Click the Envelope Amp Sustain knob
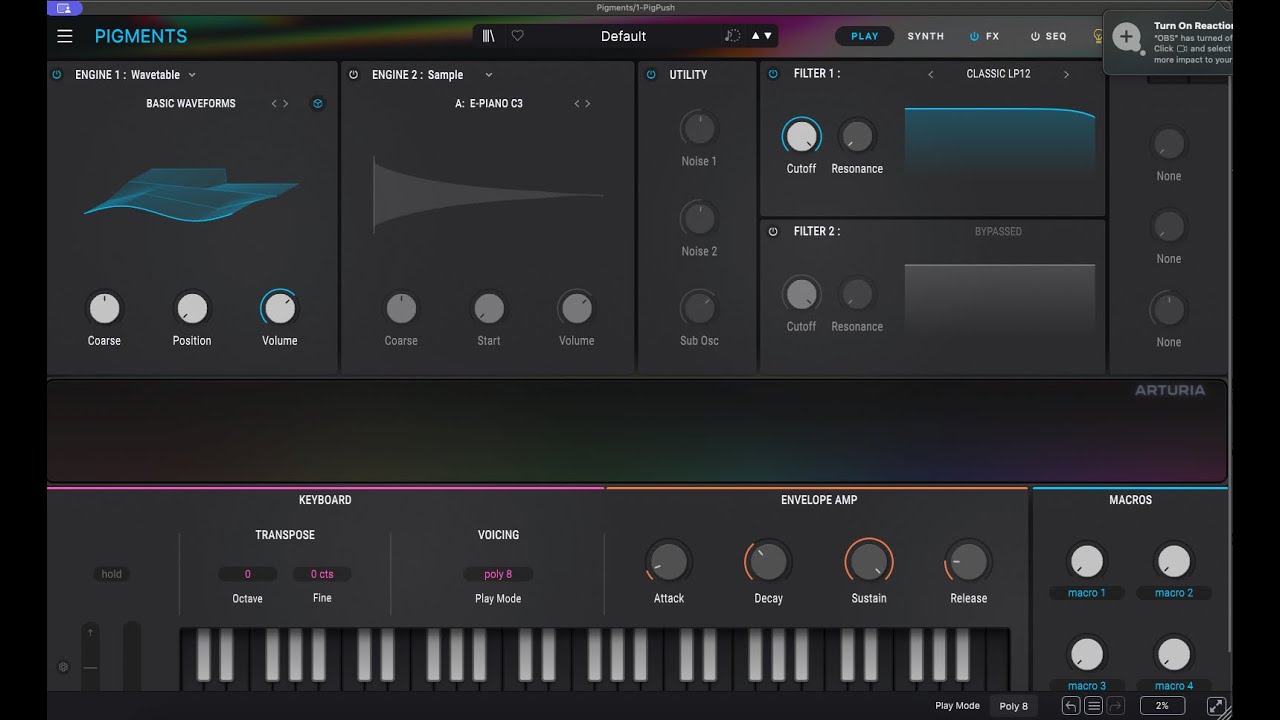This screenshot has height=720, width=1280. 868,562
